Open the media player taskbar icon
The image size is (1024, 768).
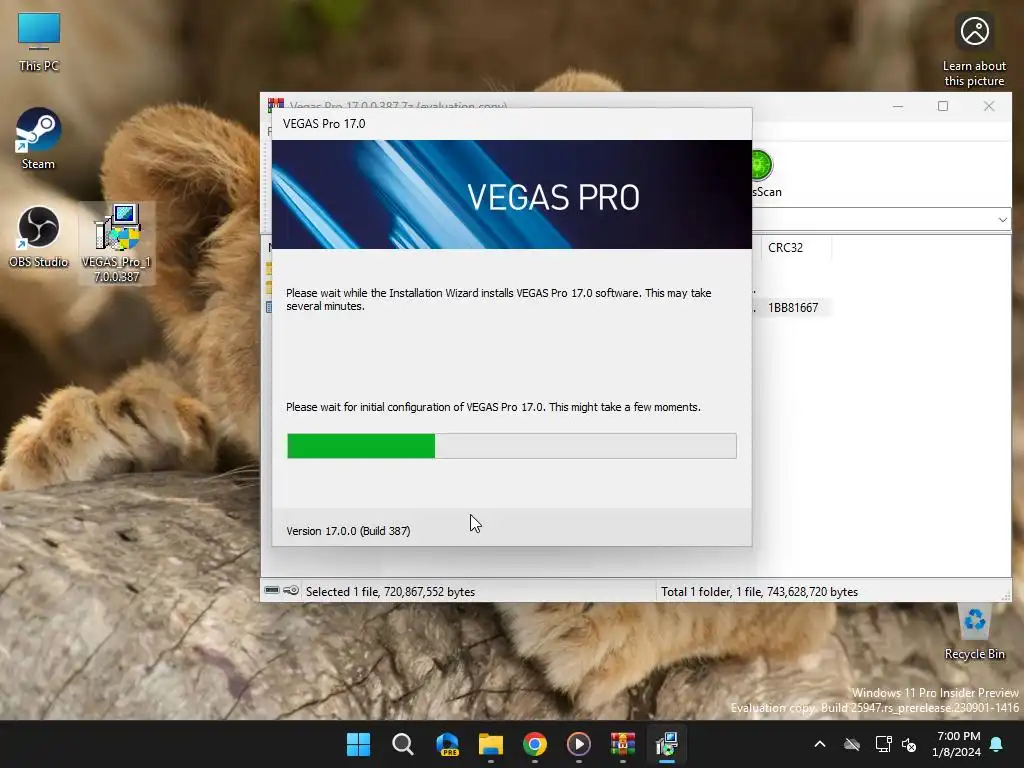(579, 744)
